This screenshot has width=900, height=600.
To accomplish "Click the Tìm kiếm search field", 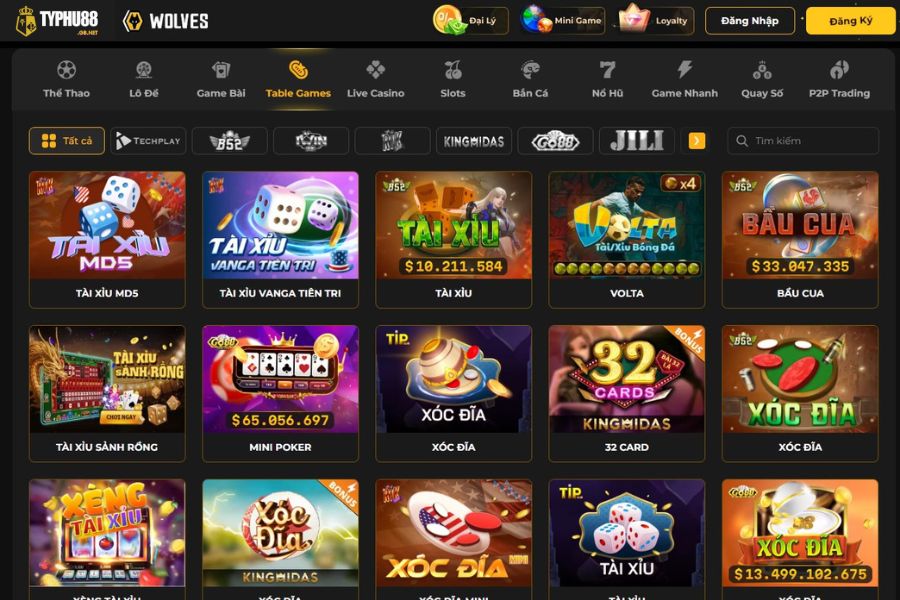I will (x=803, y=141).
